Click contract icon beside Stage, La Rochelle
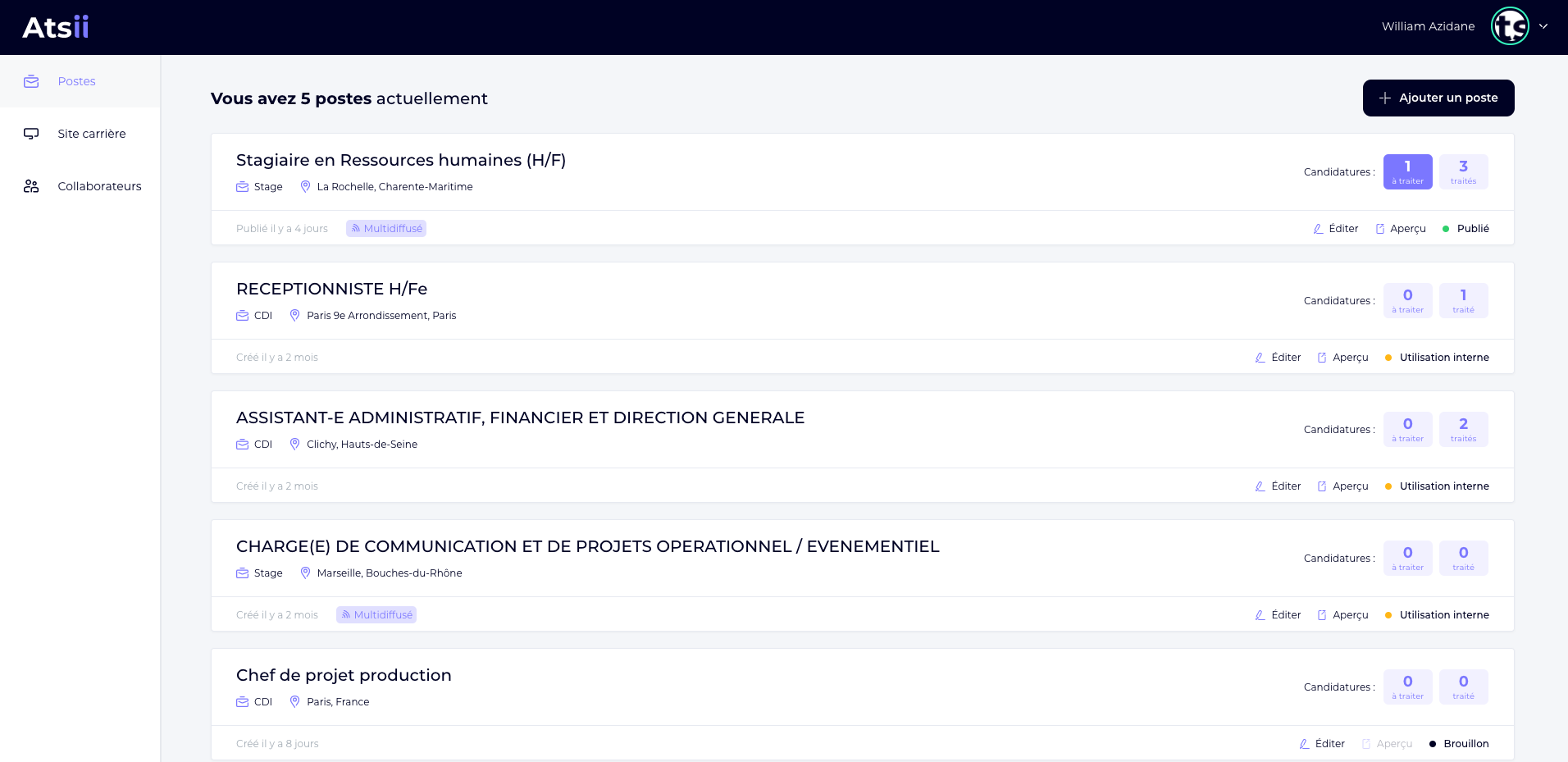Image resolution: width=1568 pixels, height=762 pixels. pos(243,187)
